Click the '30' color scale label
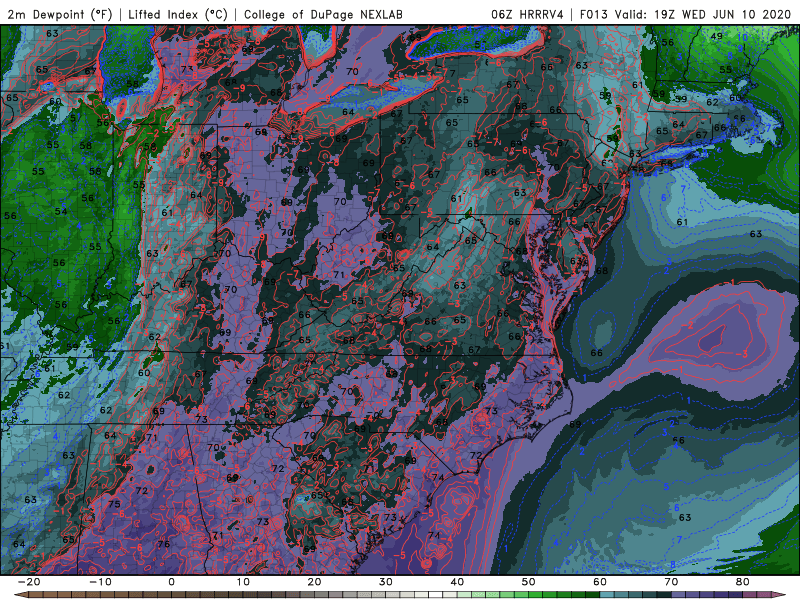800x600 pixels. point(386,582)
